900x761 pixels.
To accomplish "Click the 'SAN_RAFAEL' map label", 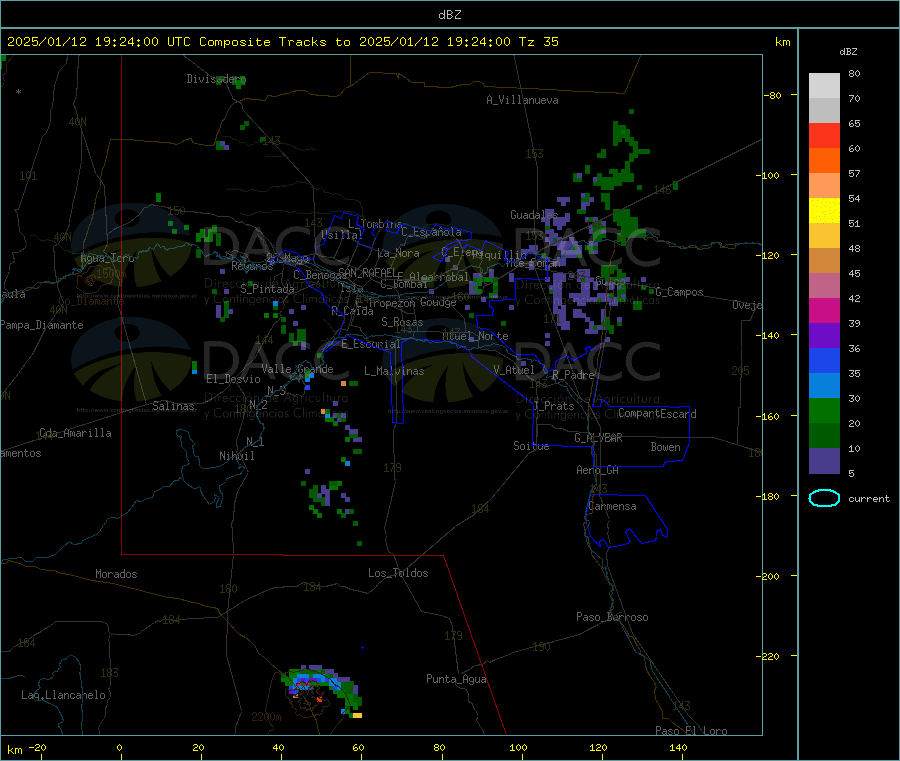I will click(x=367, y=272).
